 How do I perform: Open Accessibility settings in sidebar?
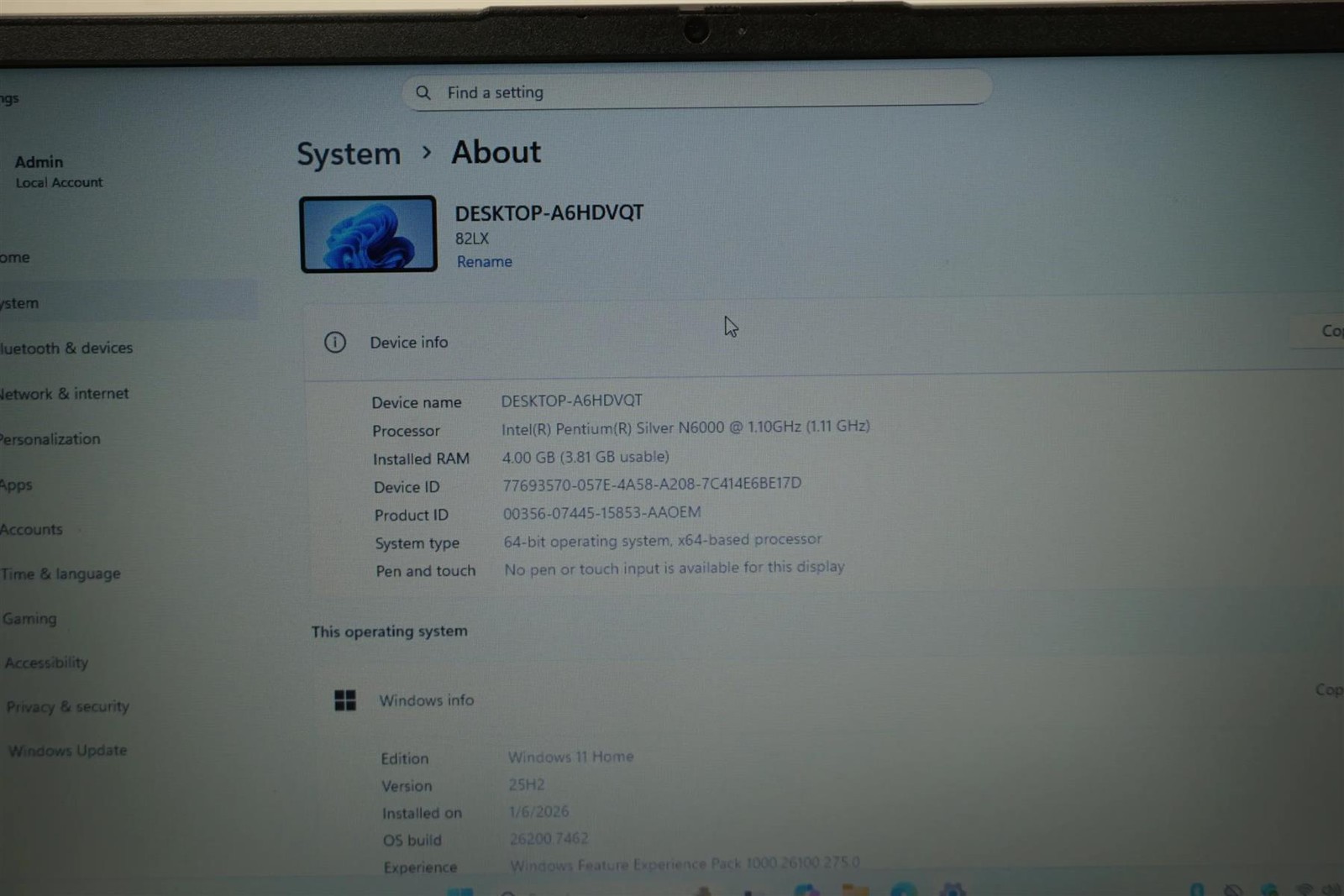click(x=46, y=663)
